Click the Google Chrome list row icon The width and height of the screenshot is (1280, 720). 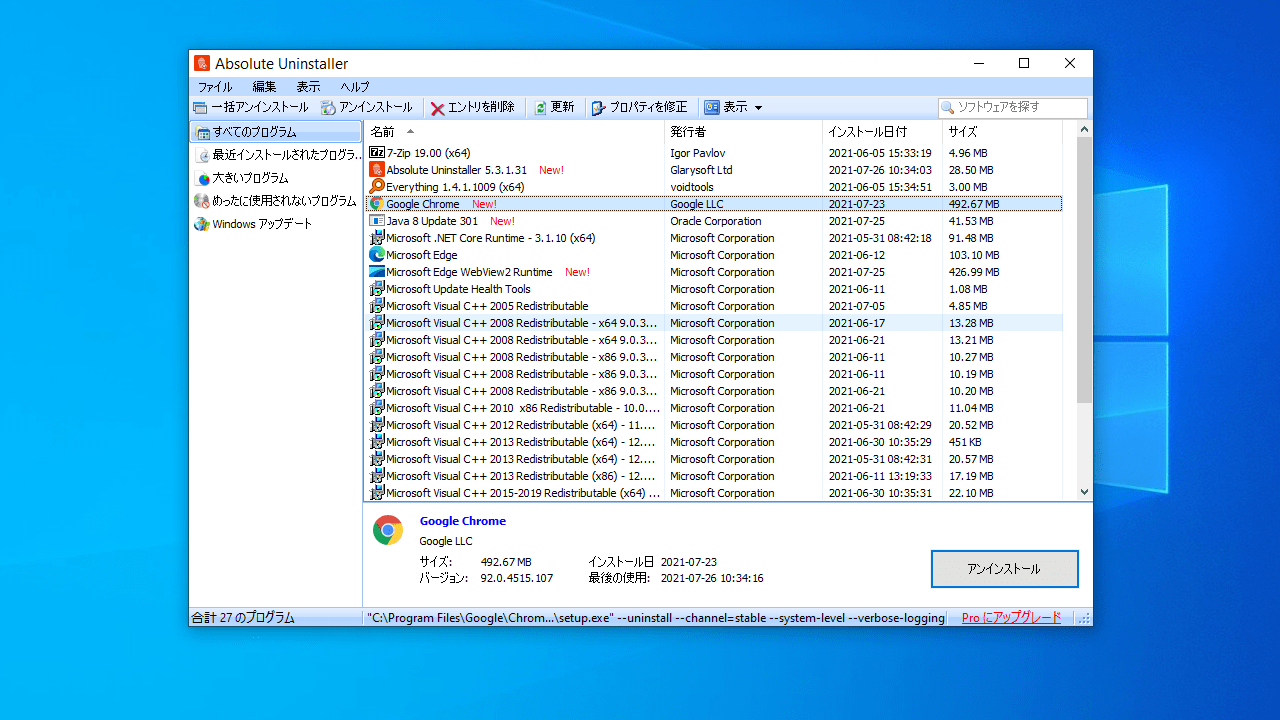pos(377,204)
